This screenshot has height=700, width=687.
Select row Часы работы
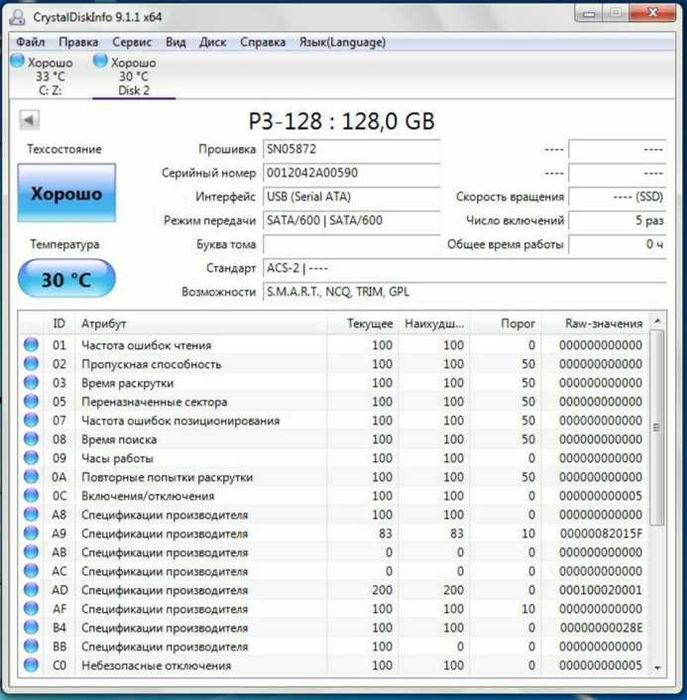point(334,458)
